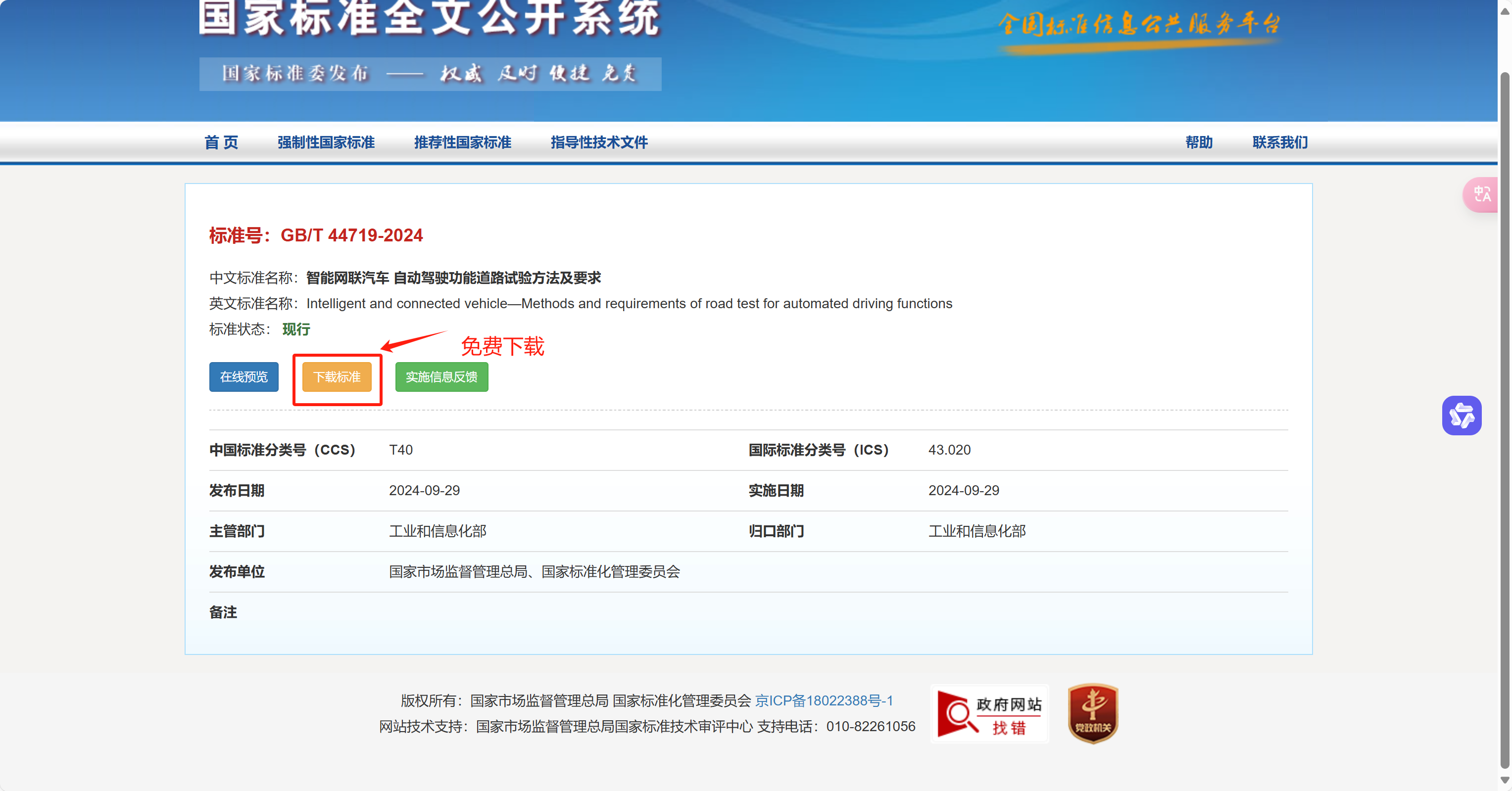Screen dimensions: 1512x791
Task: Click the 党政机关 red emblem icon
Action: [x=1092, y=713]
